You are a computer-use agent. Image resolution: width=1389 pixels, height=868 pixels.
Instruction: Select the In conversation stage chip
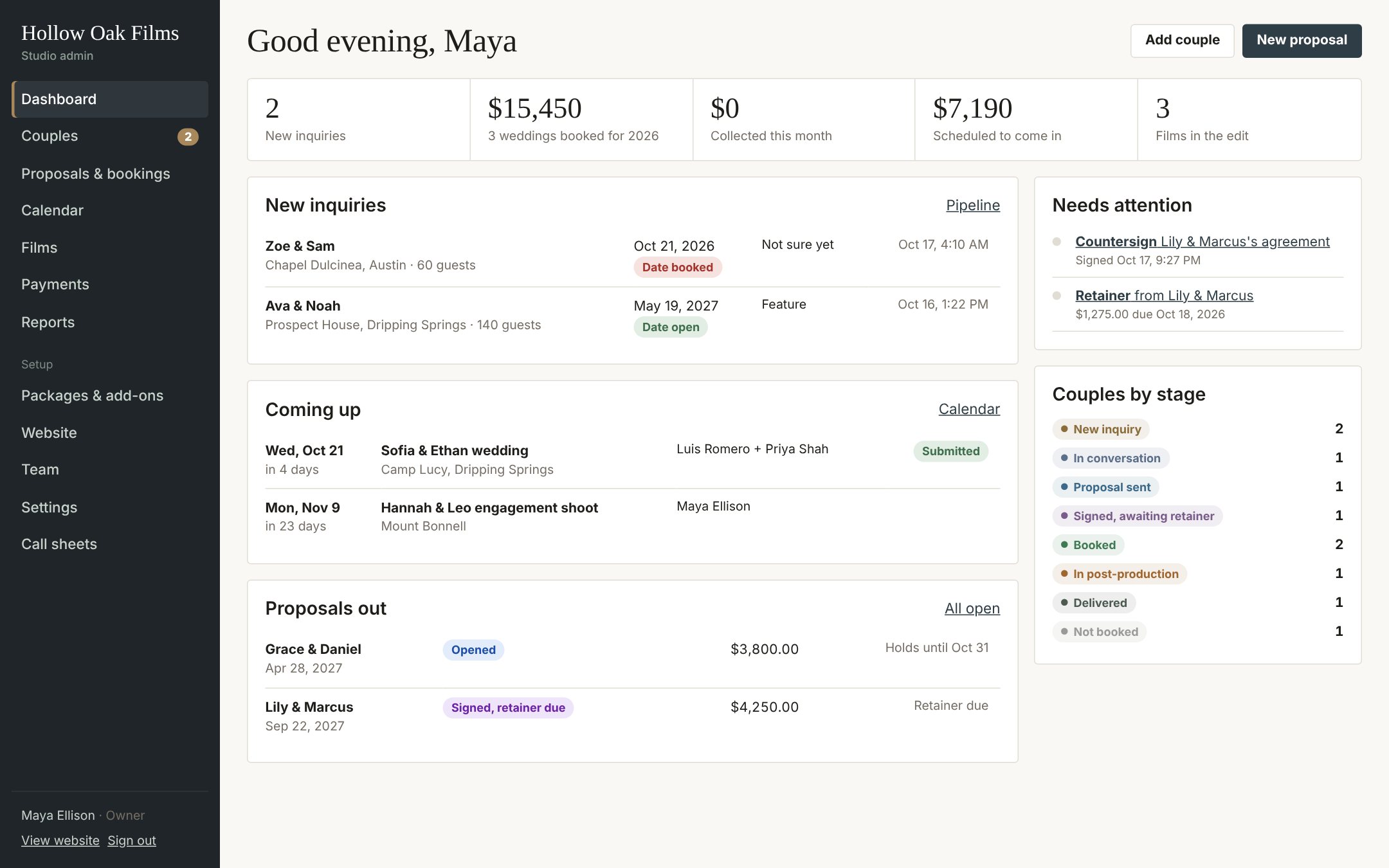[x=1111, y=458]
